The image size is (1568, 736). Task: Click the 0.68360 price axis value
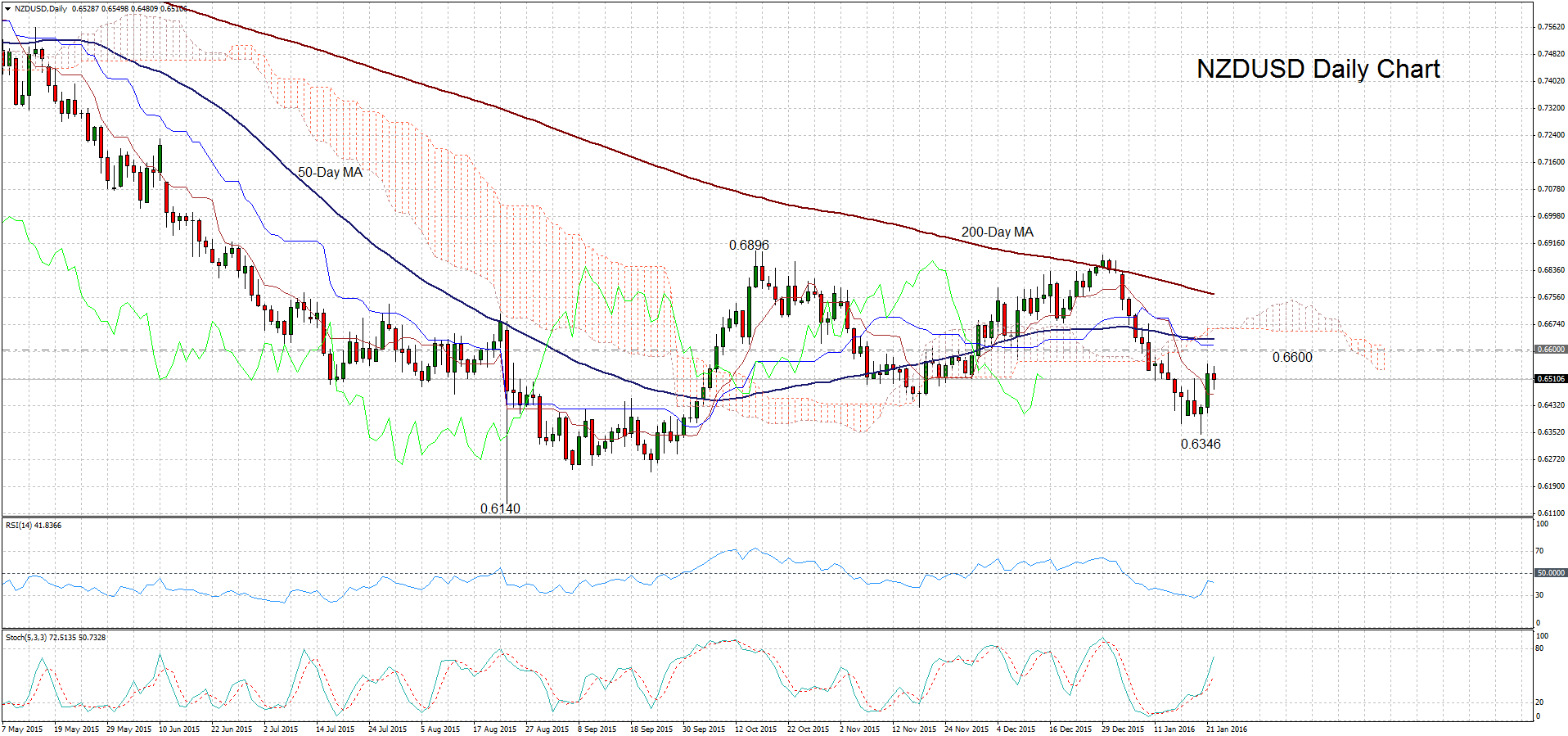tap(1551, 270)
